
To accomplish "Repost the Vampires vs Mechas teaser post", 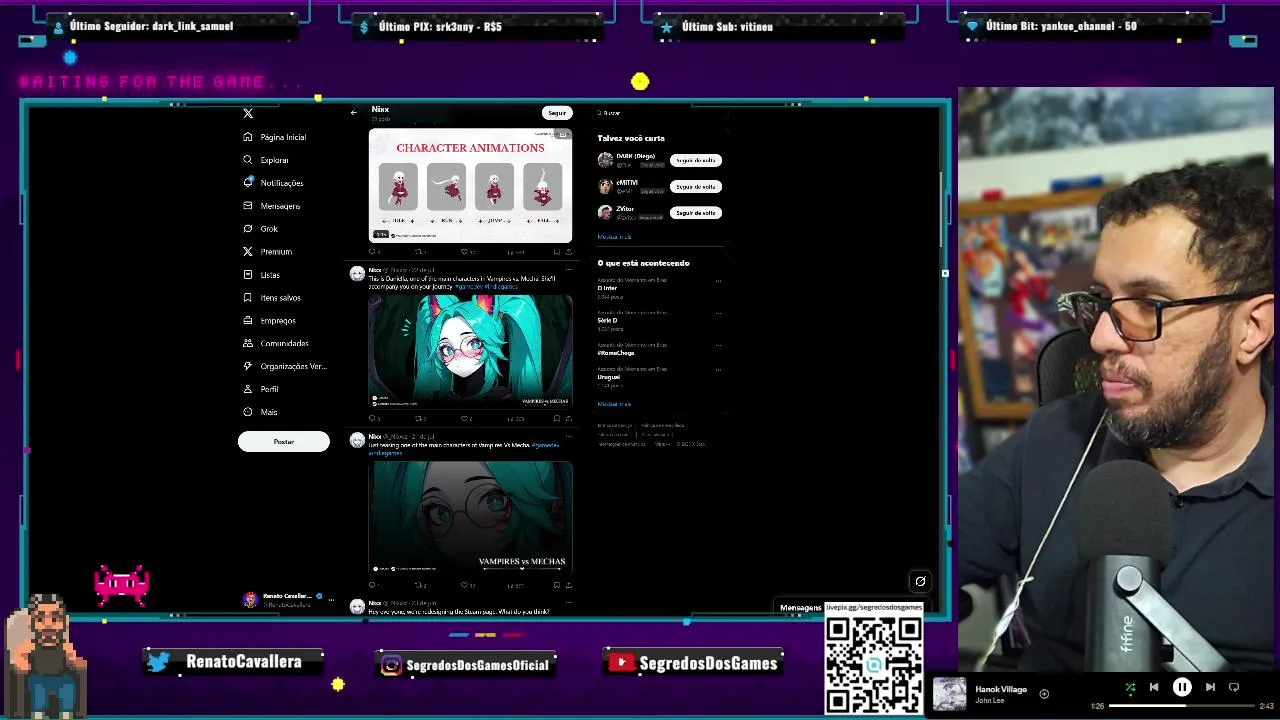I will [419, 585].
